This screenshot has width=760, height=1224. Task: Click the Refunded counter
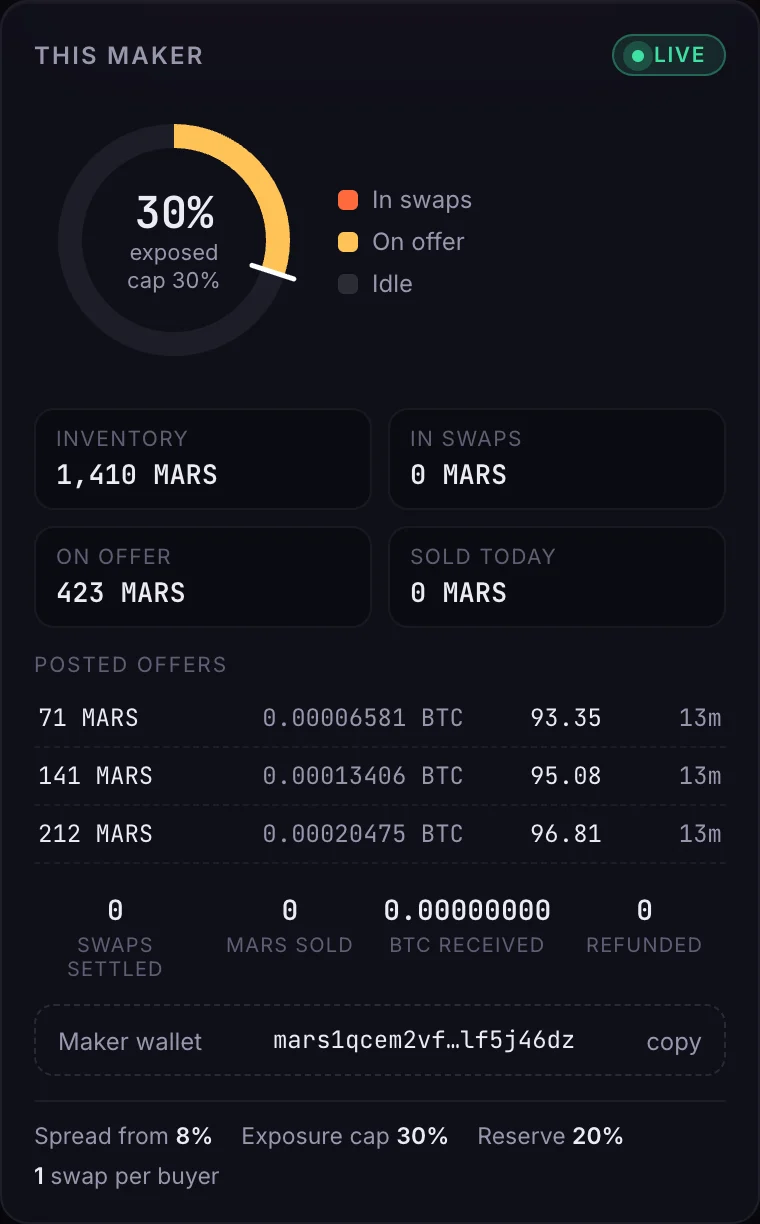(644, 925)
